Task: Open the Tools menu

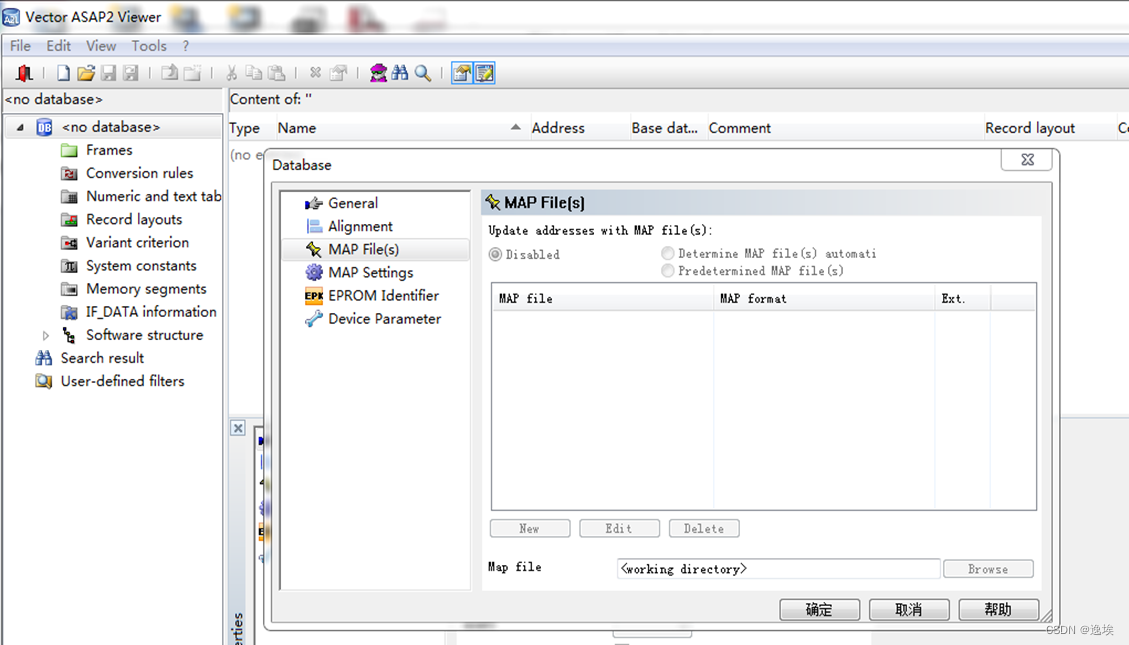Action: click(x=149, y=45)
